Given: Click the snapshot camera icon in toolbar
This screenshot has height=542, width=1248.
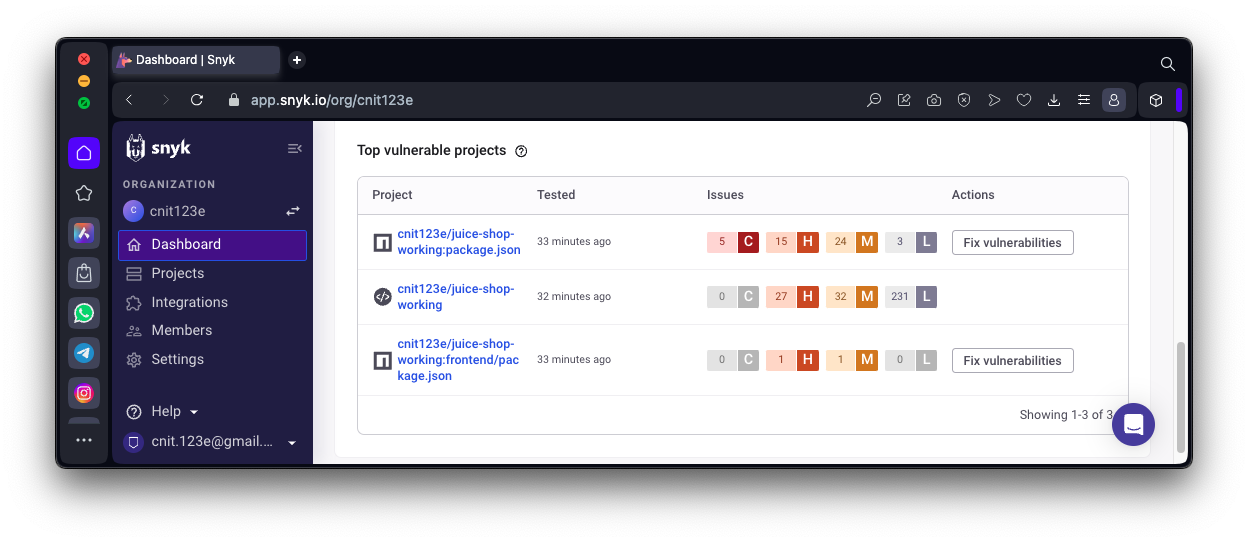Looking at the screenshot, I should [933, 100].
